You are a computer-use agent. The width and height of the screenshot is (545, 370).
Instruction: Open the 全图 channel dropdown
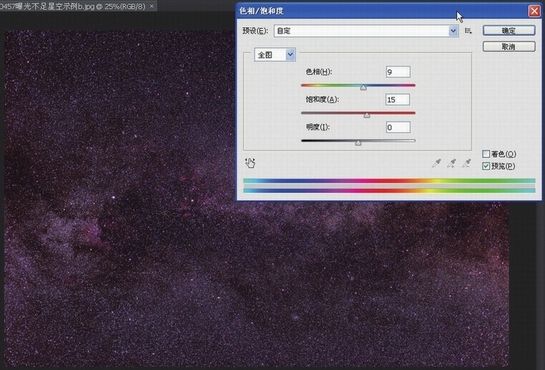click(x=275, y=55)
